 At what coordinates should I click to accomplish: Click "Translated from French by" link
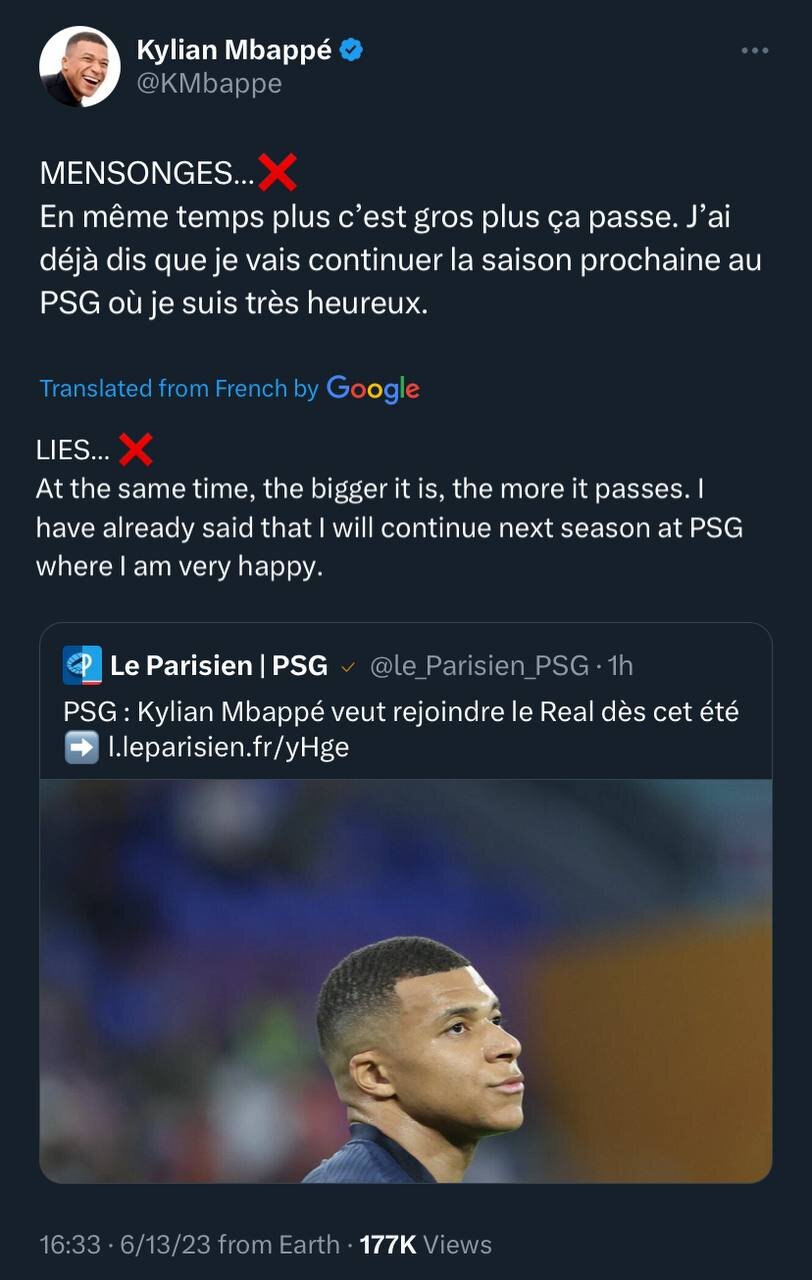[x=179, y=389]
